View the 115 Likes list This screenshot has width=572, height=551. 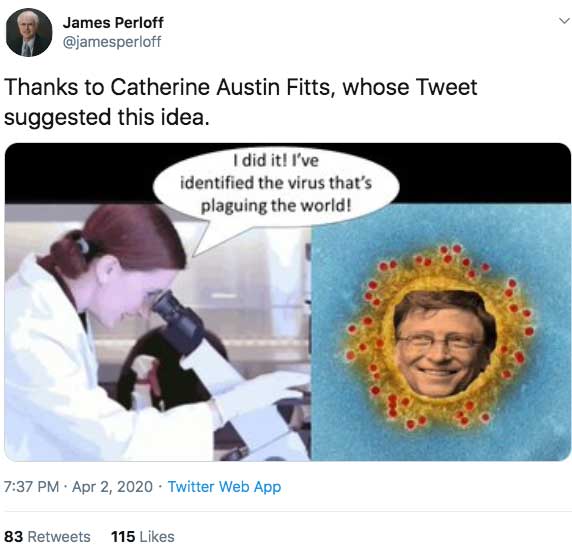pos(143,537)
